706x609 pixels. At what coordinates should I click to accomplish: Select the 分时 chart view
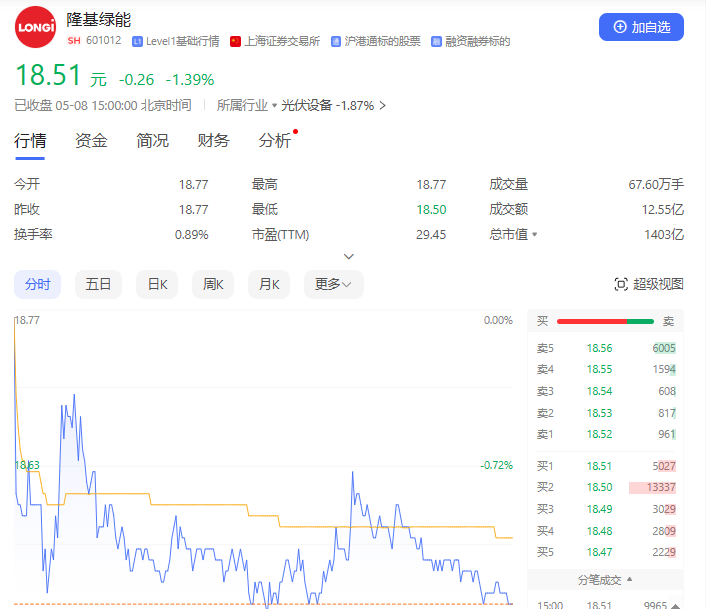(37, 284)
